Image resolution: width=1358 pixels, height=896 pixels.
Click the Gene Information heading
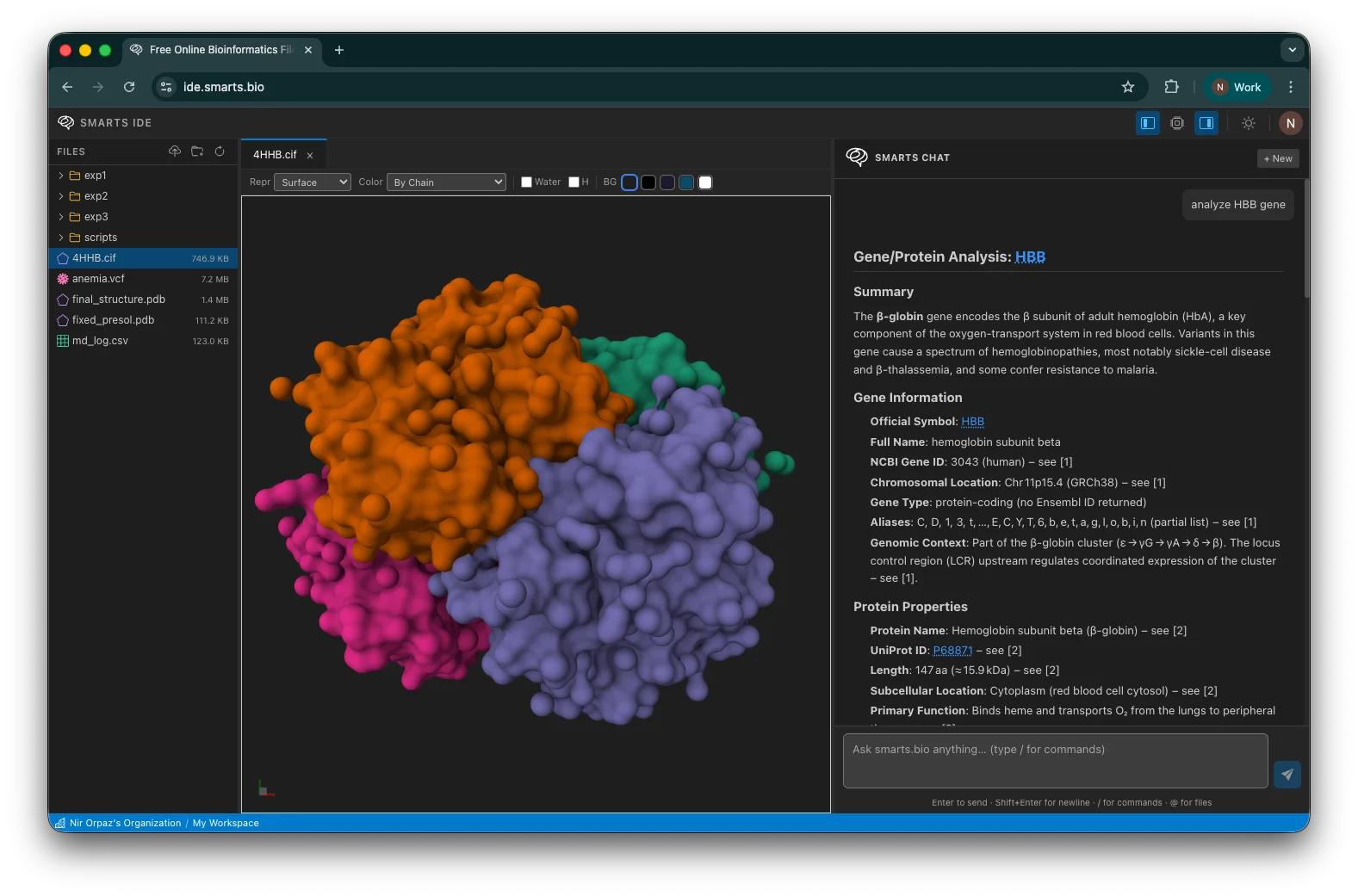(x=908, y=398)
